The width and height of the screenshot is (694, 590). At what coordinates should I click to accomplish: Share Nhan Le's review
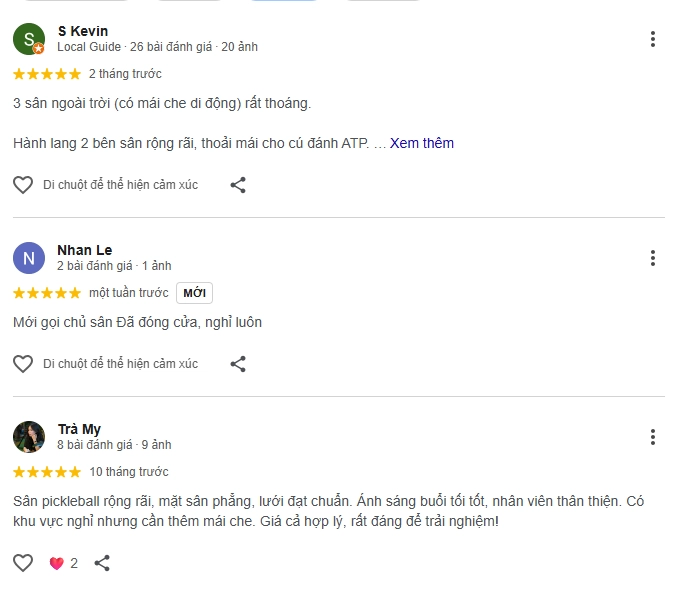click(238, 364)
